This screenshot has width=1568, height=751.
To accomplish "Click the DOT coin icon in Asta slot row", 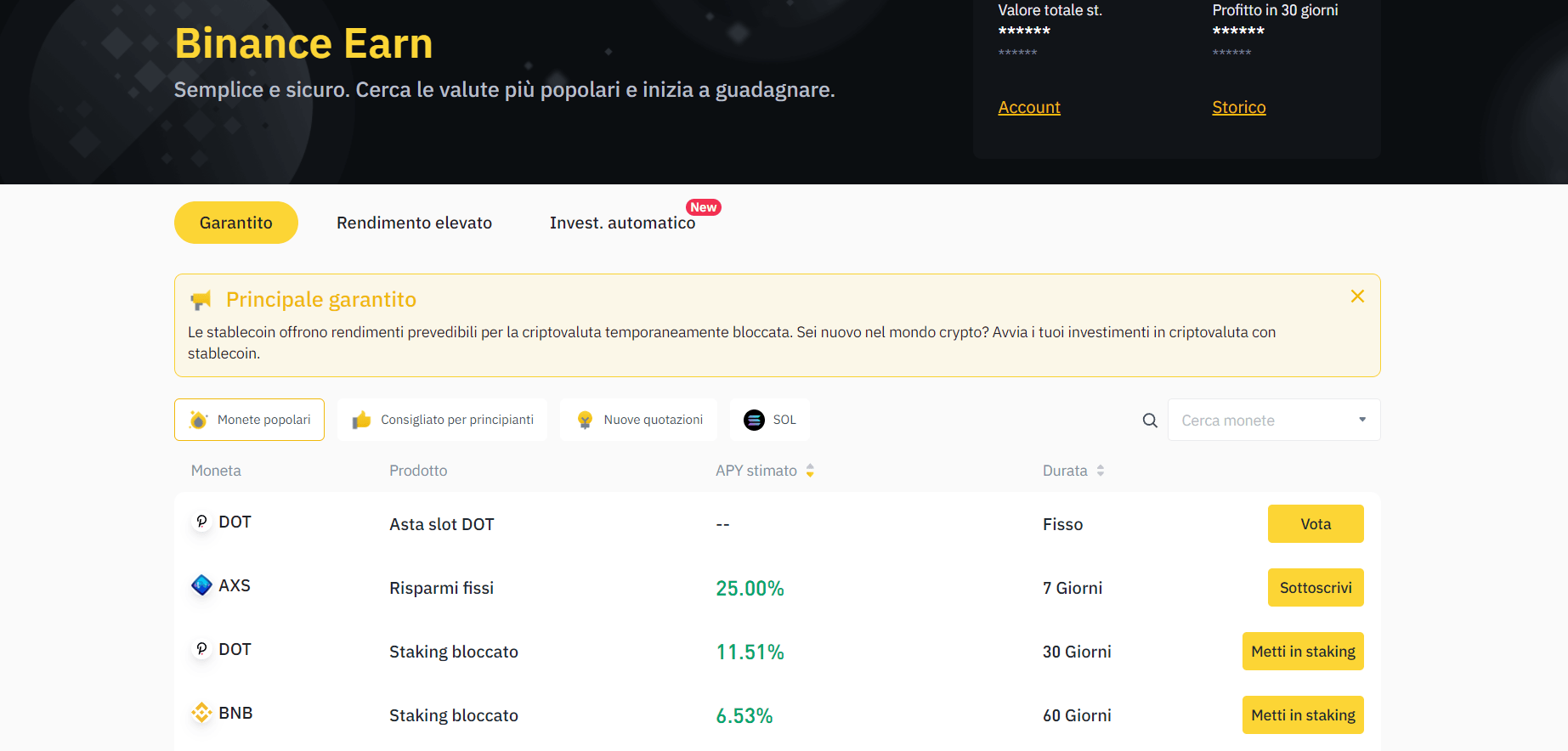I will [x=201, y=522].
